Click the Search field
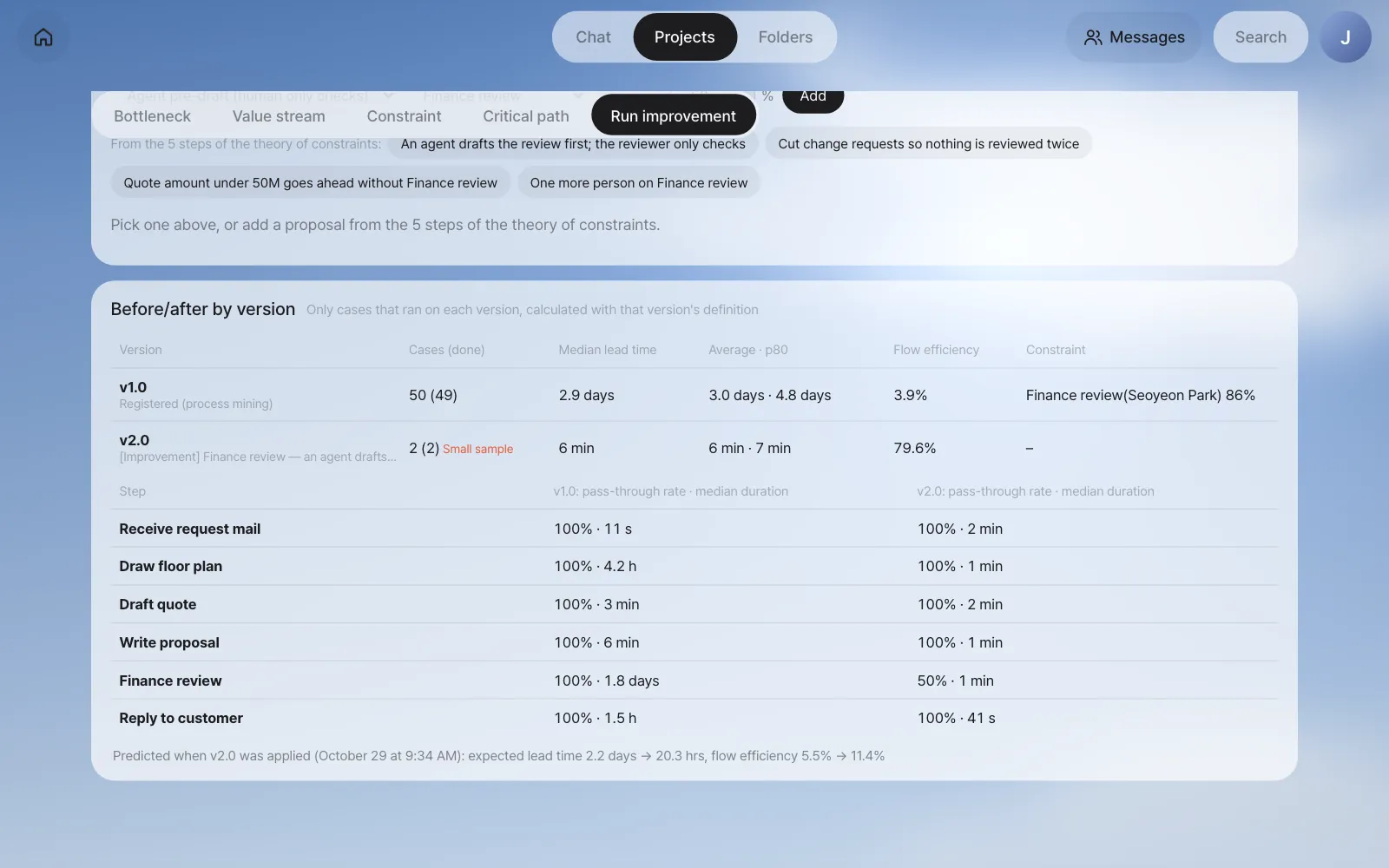The image size is (1389, 868). tap(1261, 37)
